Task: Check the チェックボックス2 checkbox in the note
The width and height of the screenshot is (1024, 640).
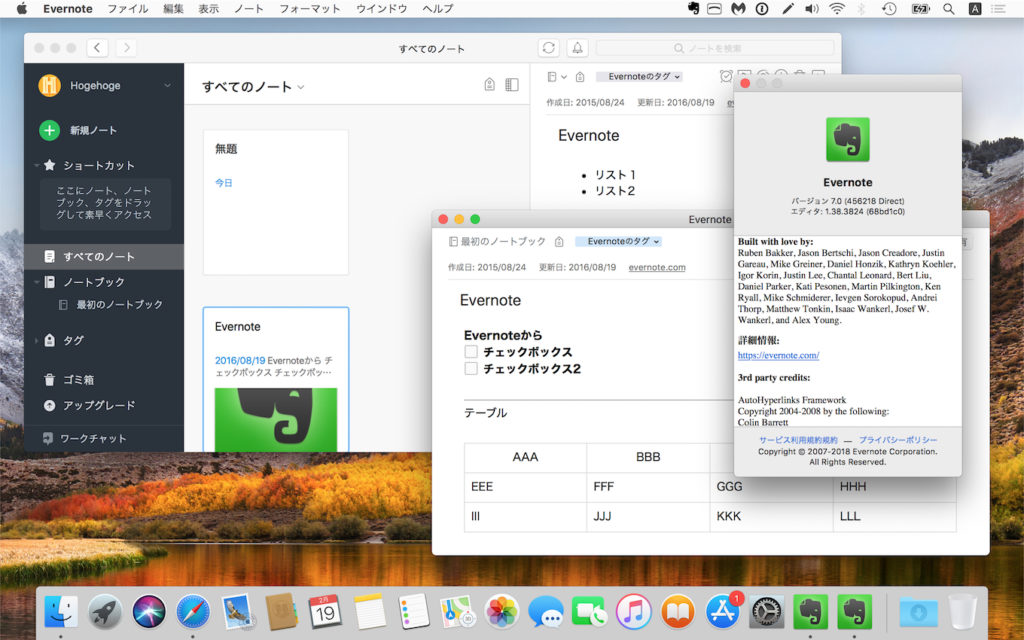Action: tap(471, 368)
